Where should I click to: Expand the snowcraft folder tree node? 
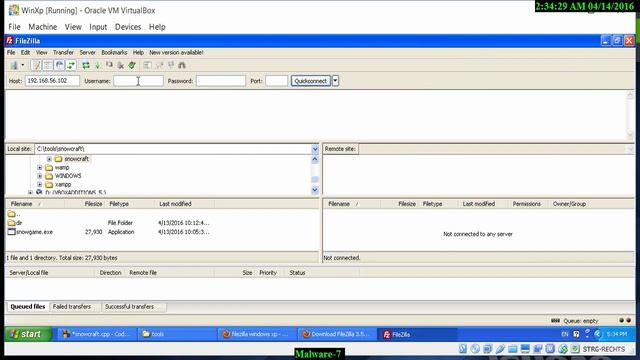coord(49,159)
